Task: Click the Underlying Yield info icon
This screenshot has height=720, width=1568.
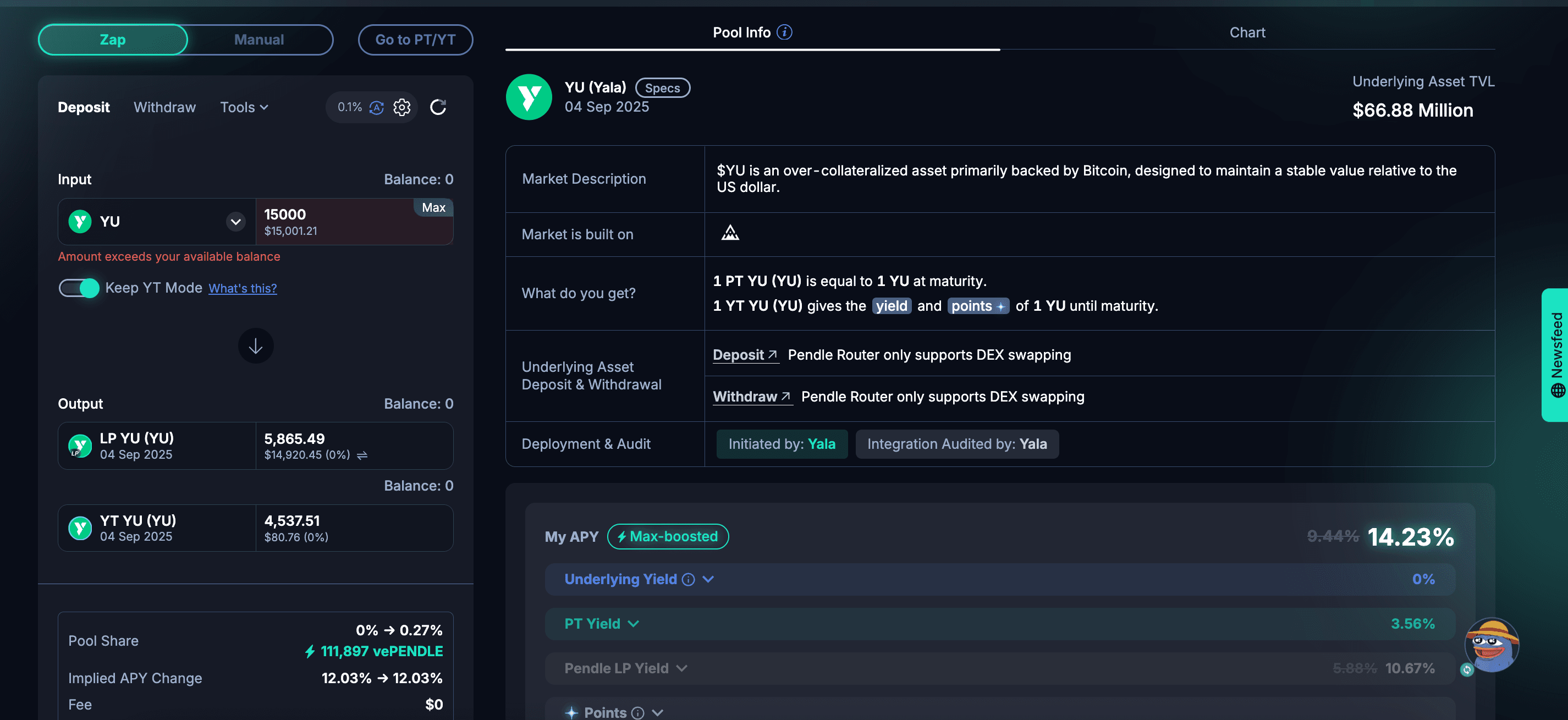Action: [689, 579]
